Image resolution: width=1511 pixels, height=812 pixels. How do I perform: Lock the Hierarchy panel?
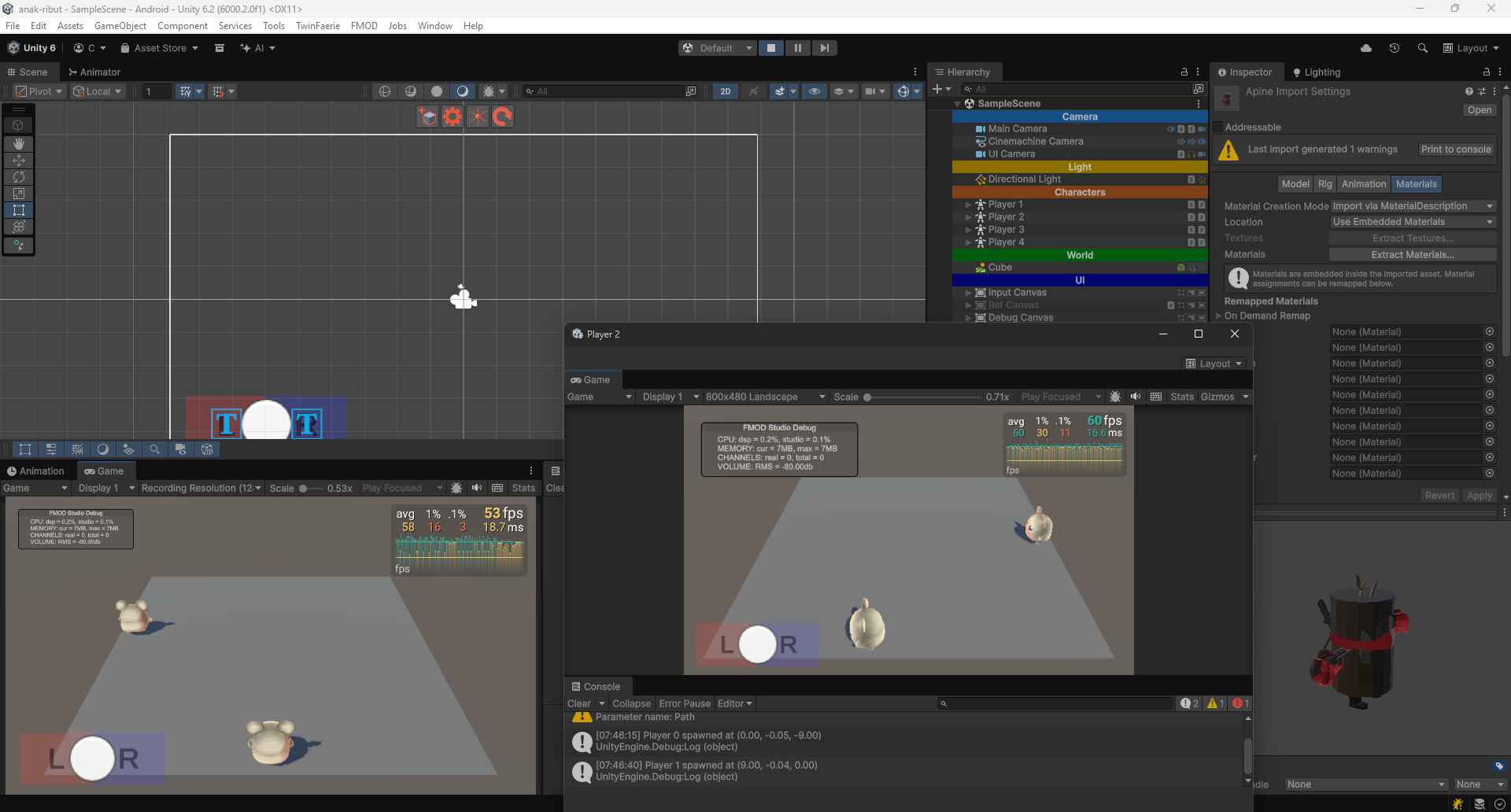[x=1184, y=72]
